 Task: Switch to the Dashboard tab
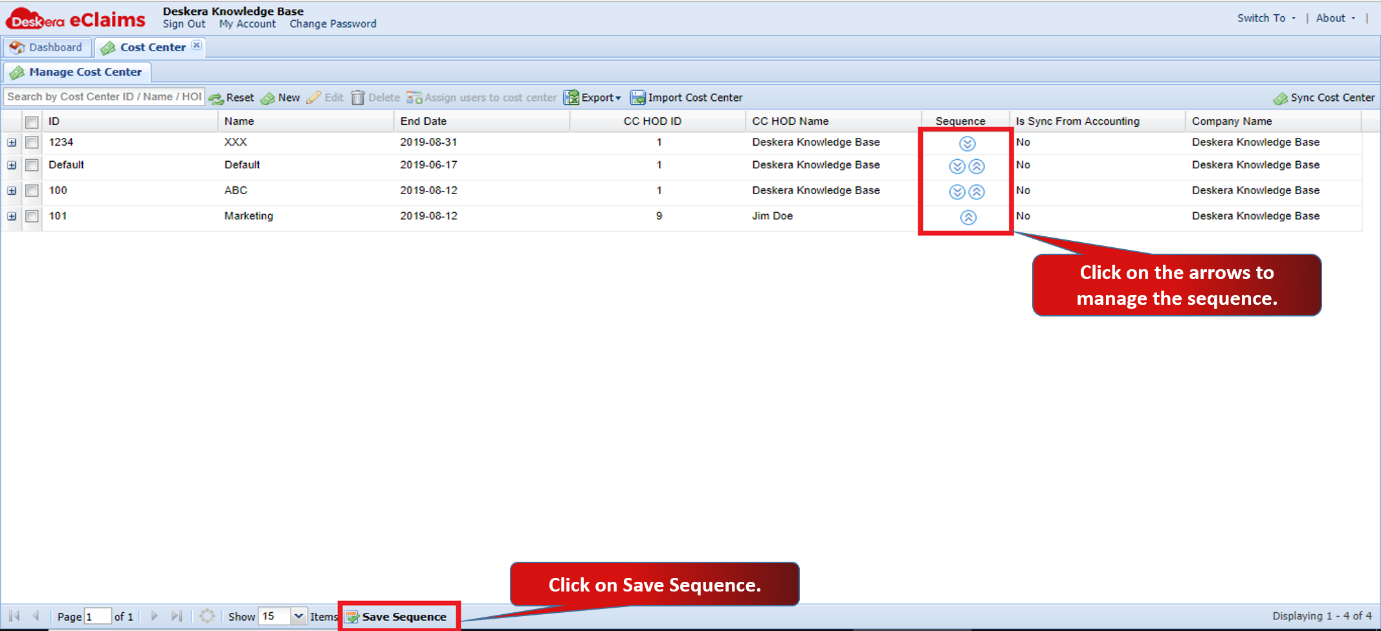tap(47, 47)
